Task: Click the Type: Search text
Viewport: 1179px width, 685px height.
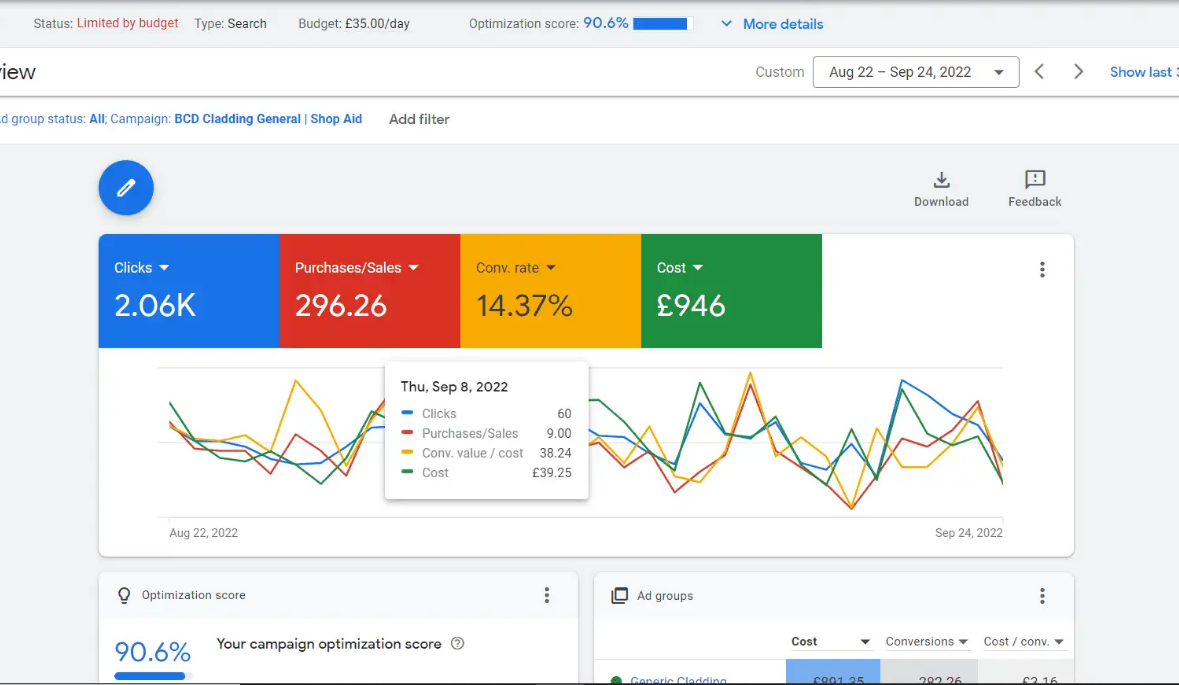Action: click(230, 23)
